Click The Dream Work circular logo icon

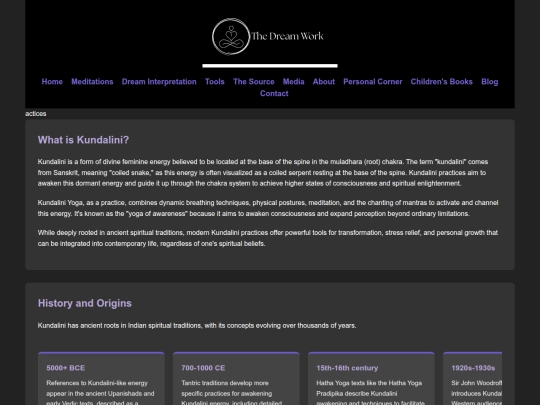click(231, 37)
